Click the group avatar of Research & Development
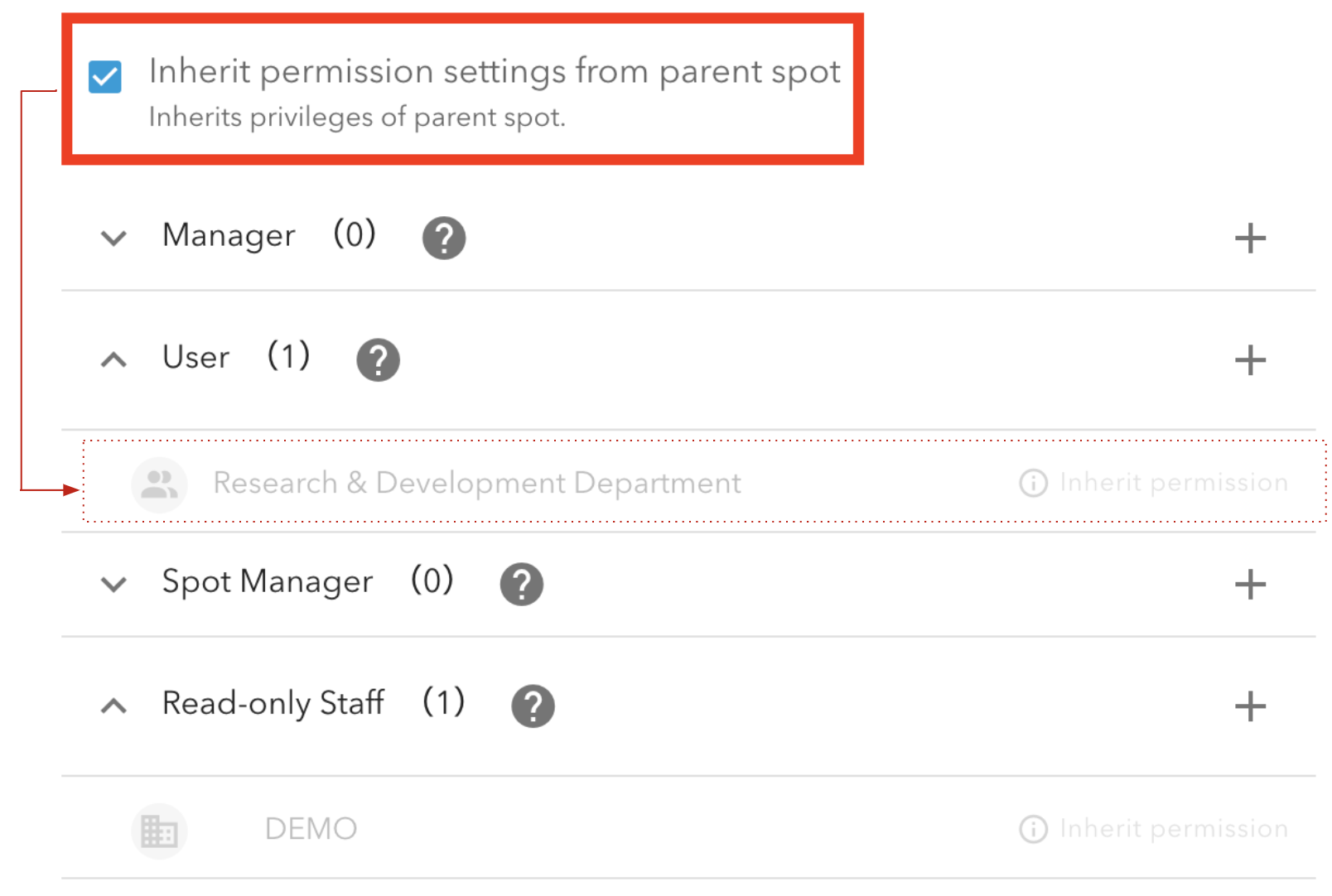 (159, 484)
